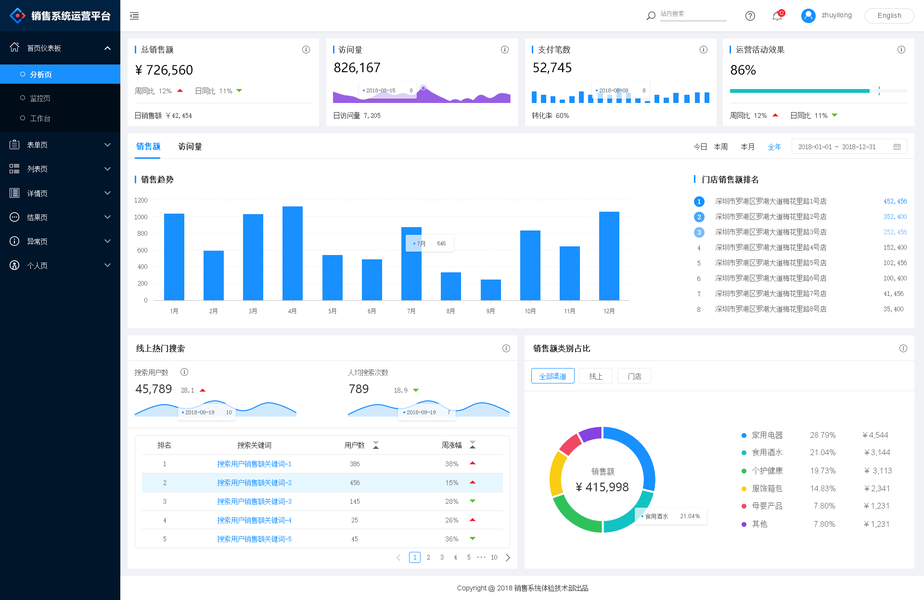Image resolution: width=924 pixels, height=600 pixels.
Task: Open calendar icon in date range picker
Action: tap(897, 147)
